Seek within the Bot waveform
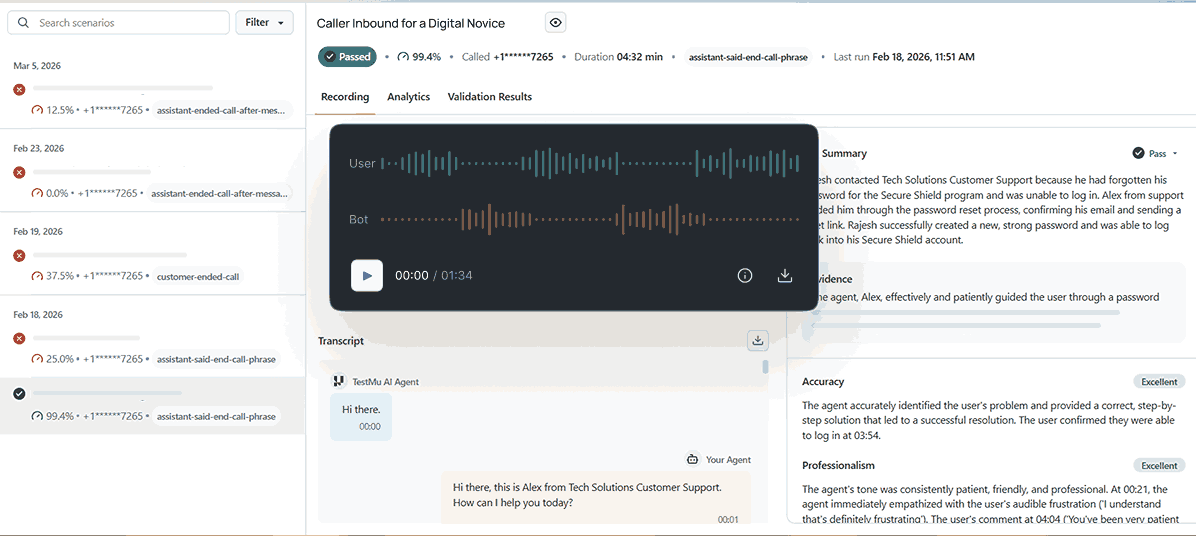This screenshot has width=1196, height=536. (x=590, y=220)
